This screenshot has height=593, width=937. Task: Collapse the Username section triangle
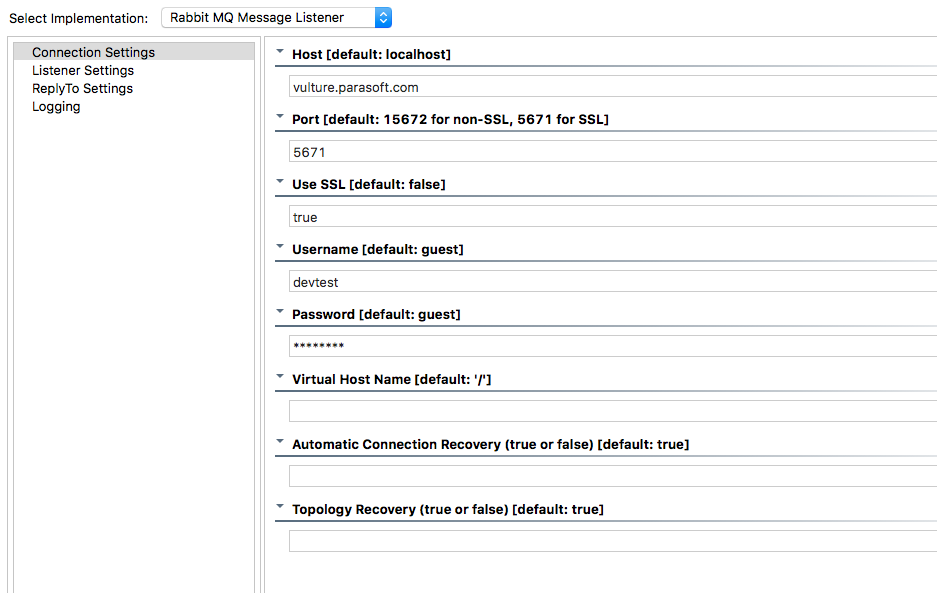[280, 247]
